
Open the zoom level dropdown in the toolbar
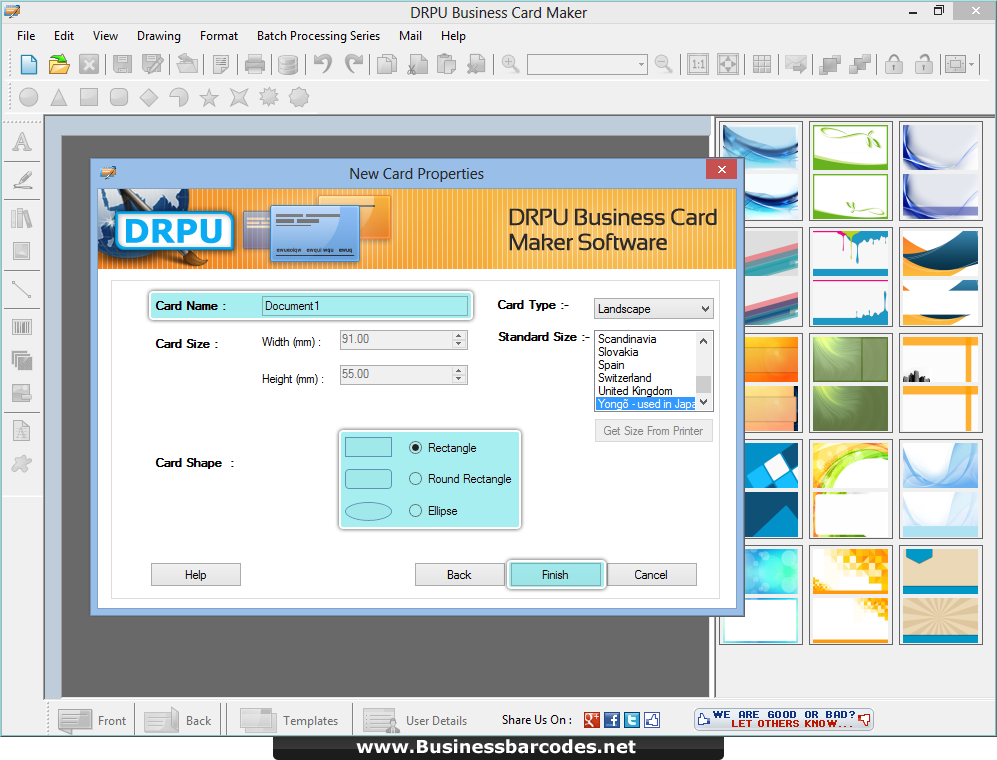[641, 64]
